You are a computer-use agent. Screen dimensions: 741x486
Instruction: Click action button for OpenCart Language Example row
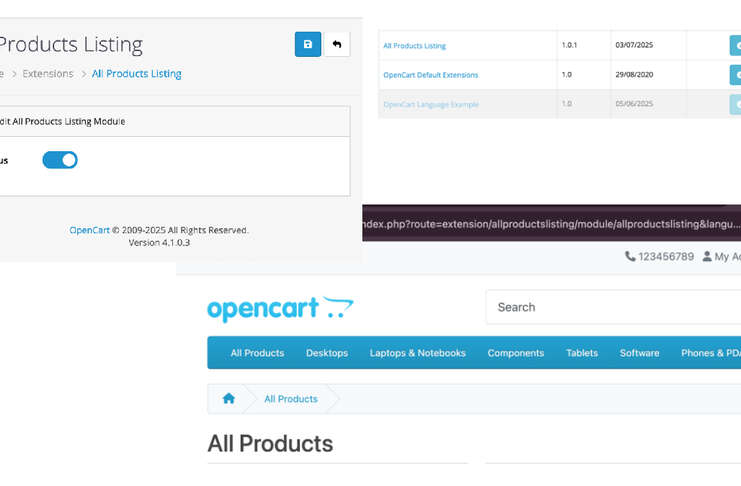tap(735, 104)
